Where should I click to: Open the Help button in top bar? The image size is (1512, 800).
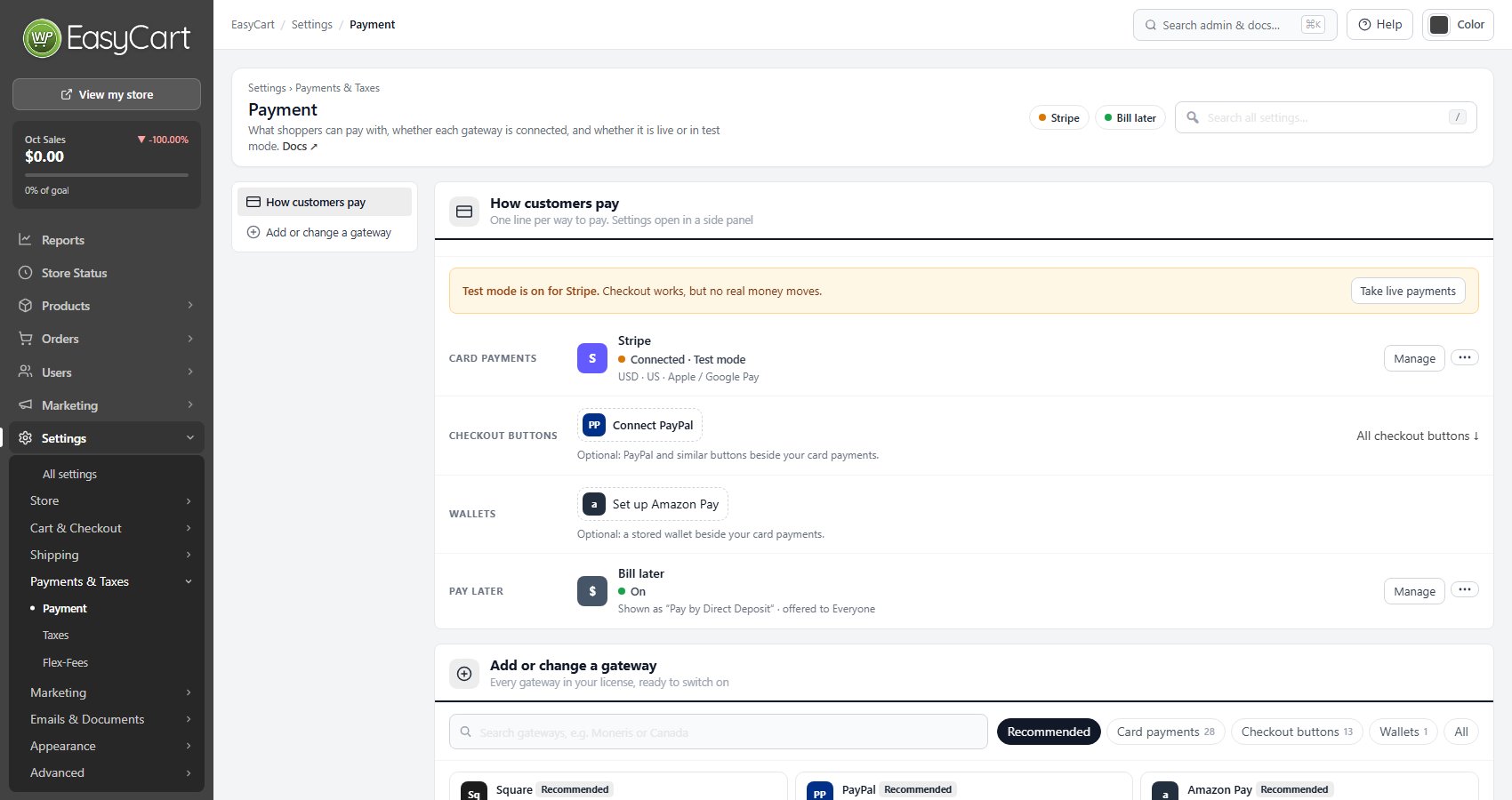pyautogui.click(x=1379, y=25)
